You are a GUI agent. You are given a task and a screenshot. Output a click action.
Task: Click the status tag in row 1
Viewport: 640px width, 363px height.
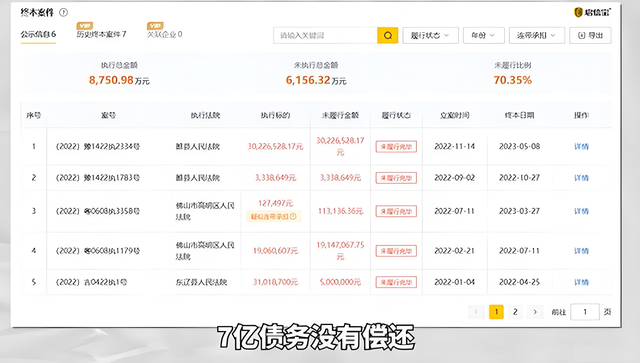click(396, 147)
